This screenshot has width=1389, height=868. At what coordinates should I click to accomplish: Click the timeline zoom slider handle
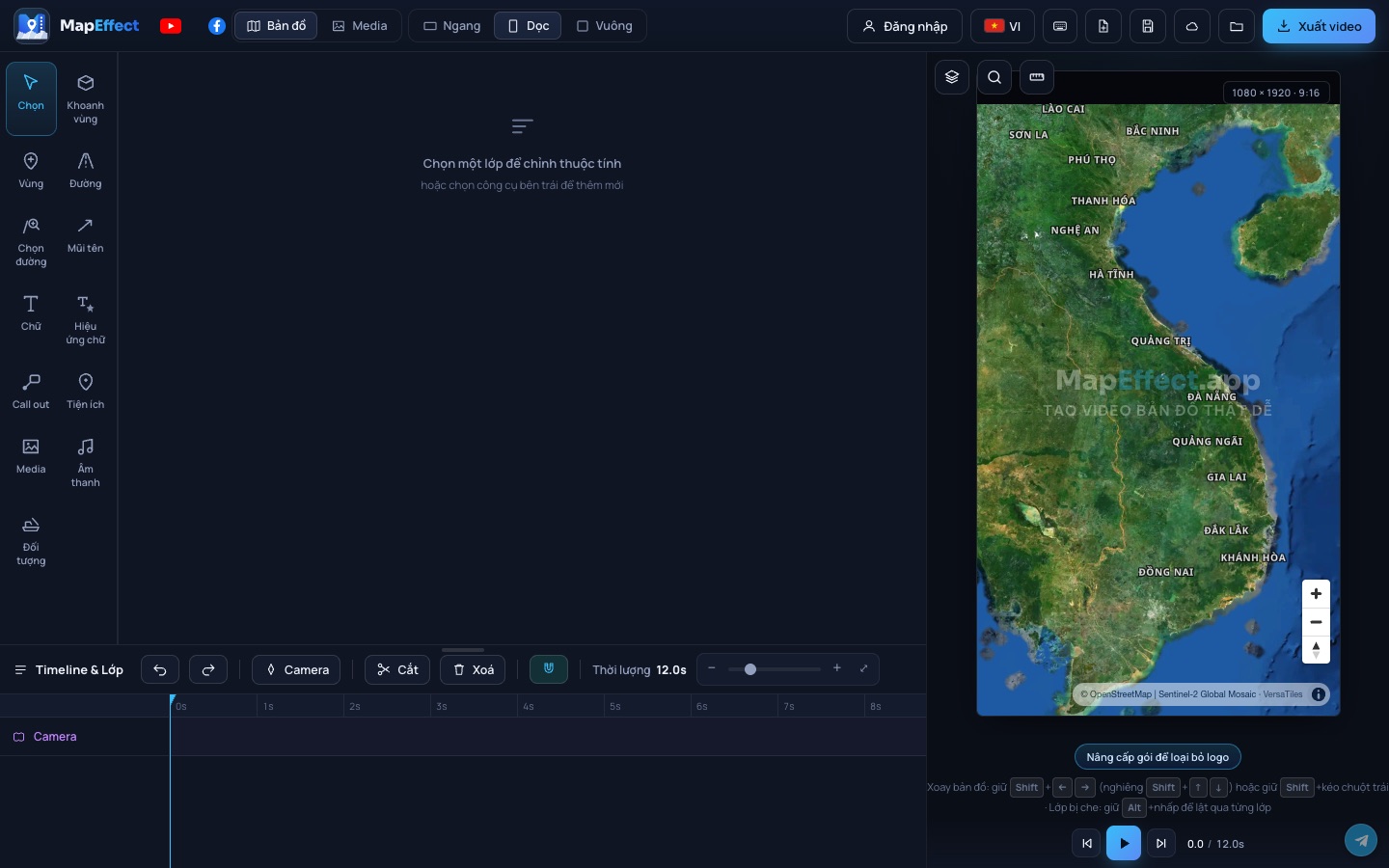tap(749, 669)
